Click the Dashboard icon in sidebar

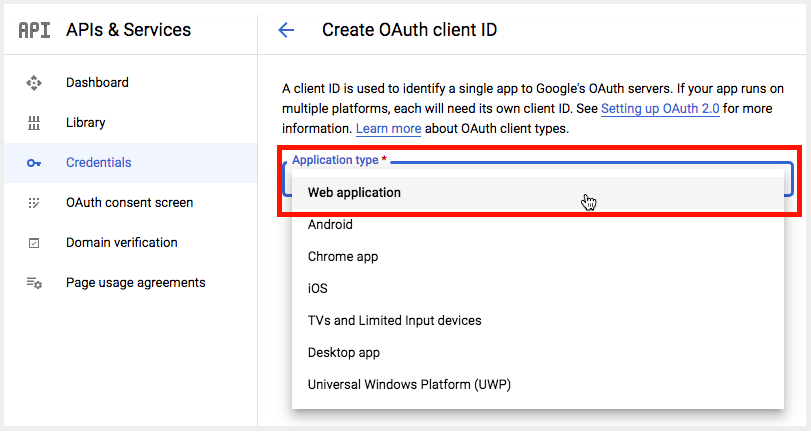point(34,83)
